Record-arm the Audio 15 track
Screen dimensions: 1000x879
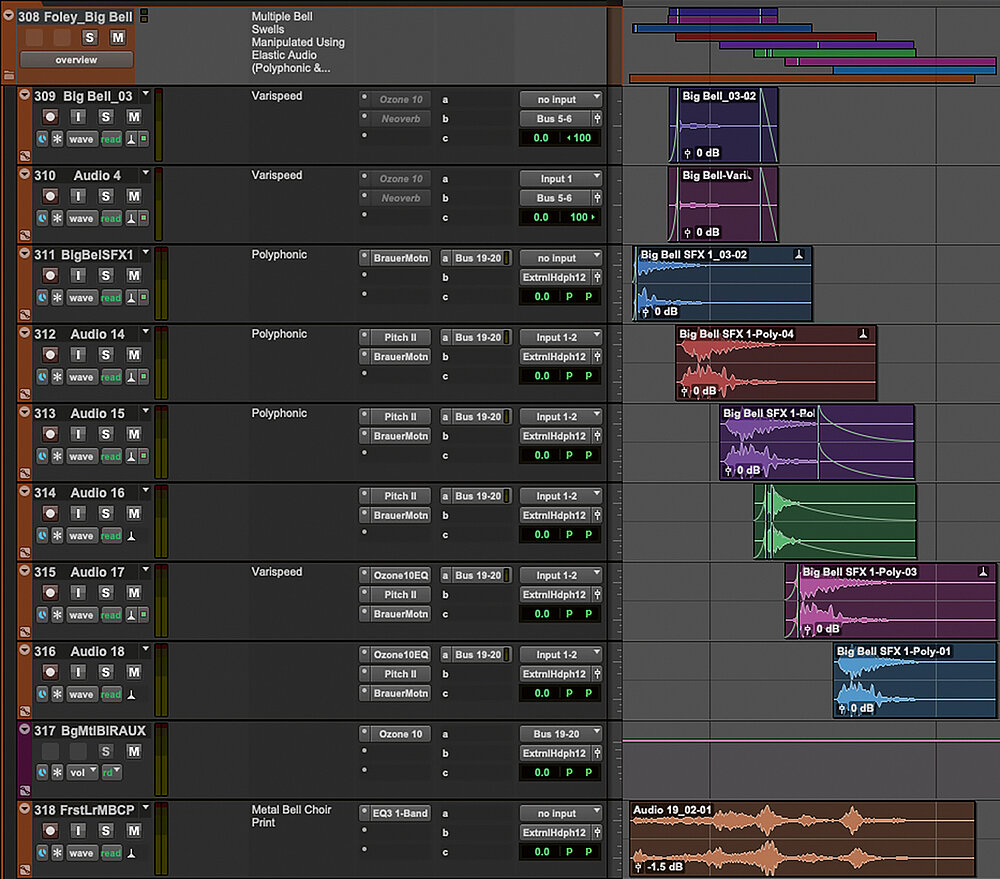point(50,434)
